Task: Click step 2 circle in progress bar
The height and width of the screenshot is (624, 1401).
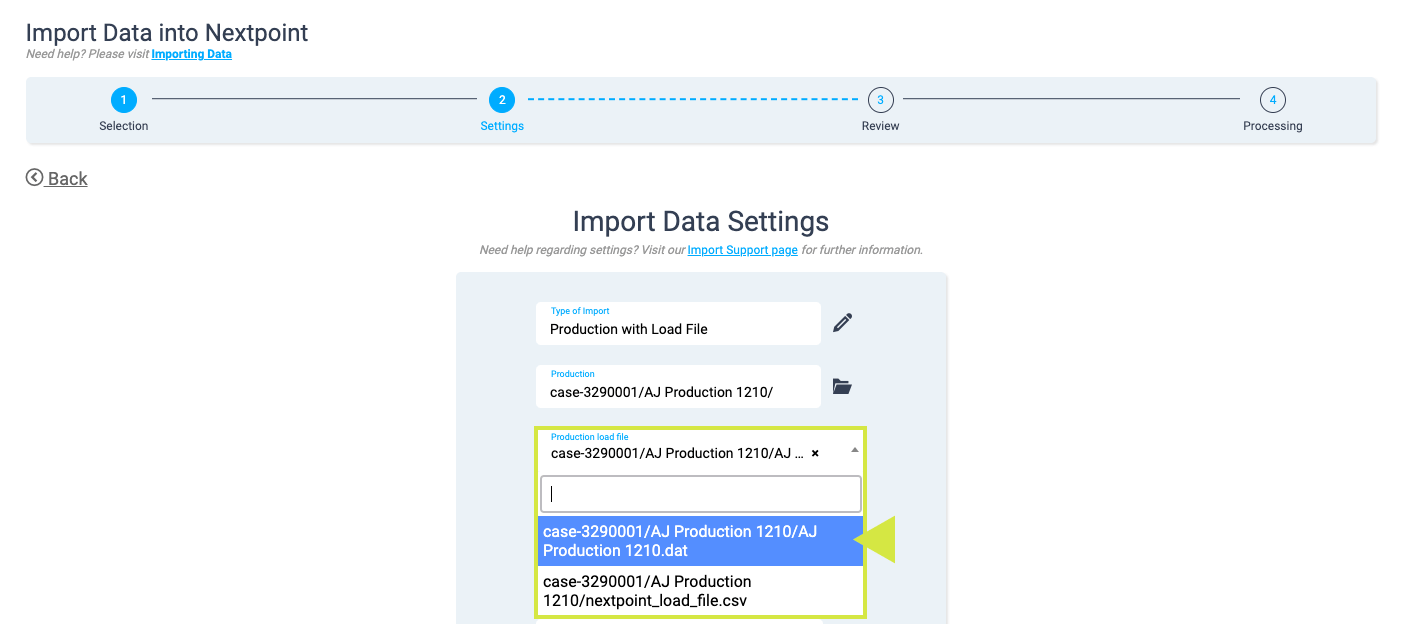Action: point(501,100)
